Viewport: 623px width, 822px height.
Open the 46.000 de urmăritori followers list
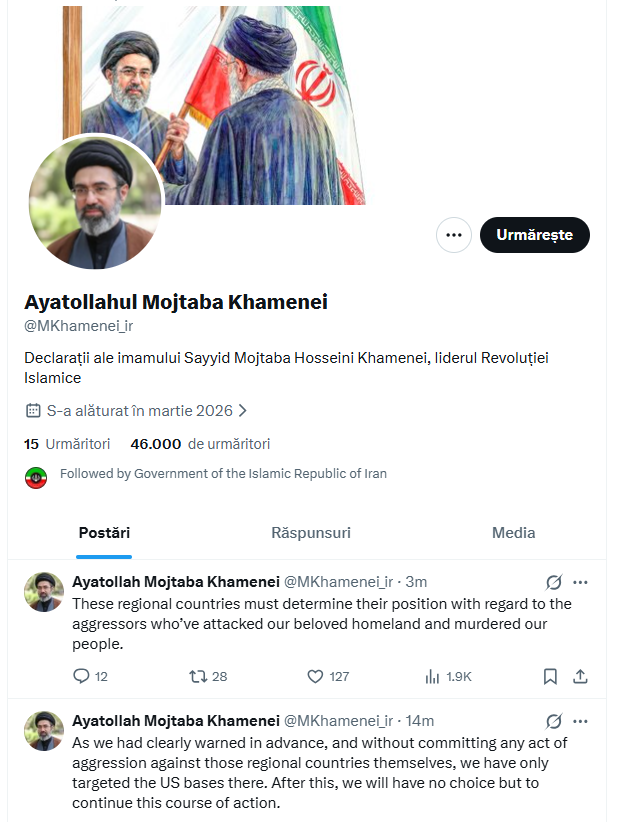click(200, 444)
